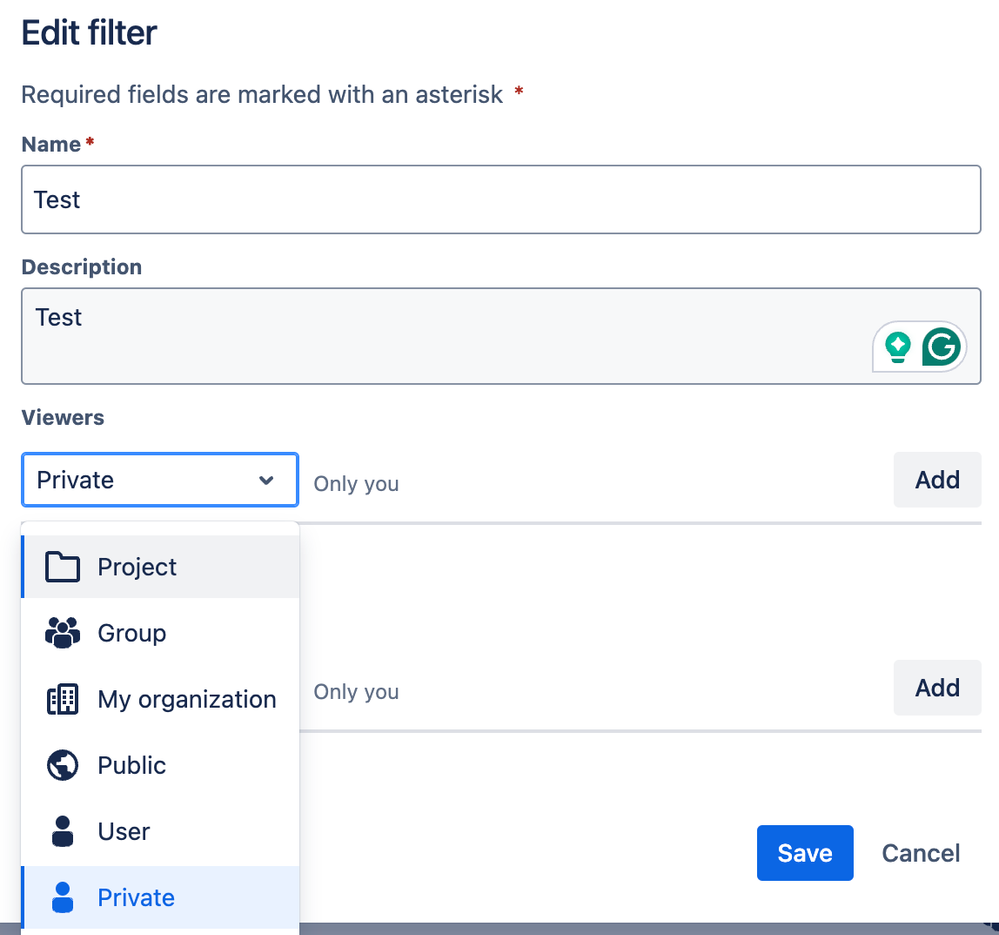Click the Viewers Private select box
This screenshot has width=999, height=935.
tap(140, 480)
